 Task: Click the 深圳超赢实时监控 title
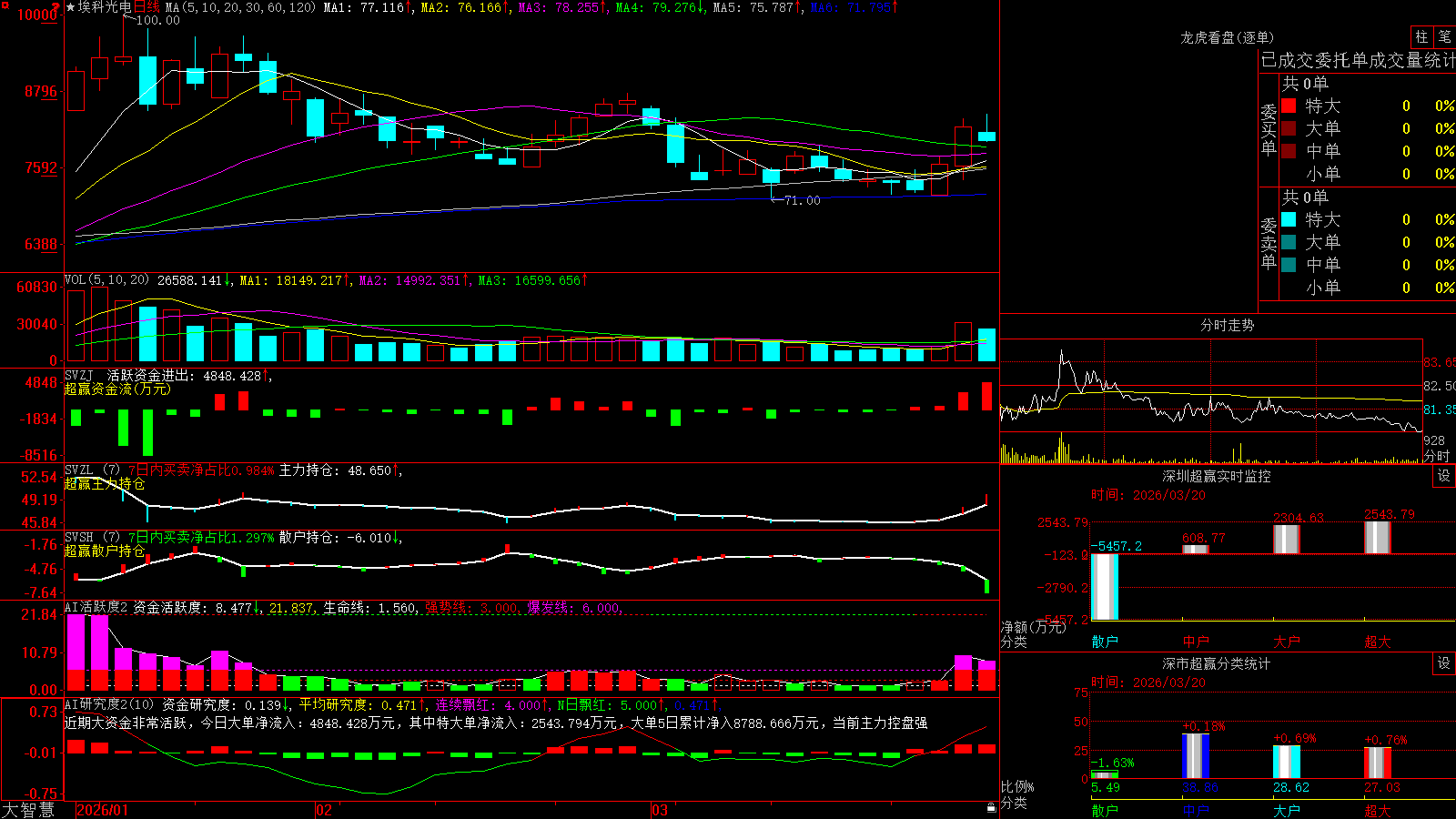[x=1216, y=476]
